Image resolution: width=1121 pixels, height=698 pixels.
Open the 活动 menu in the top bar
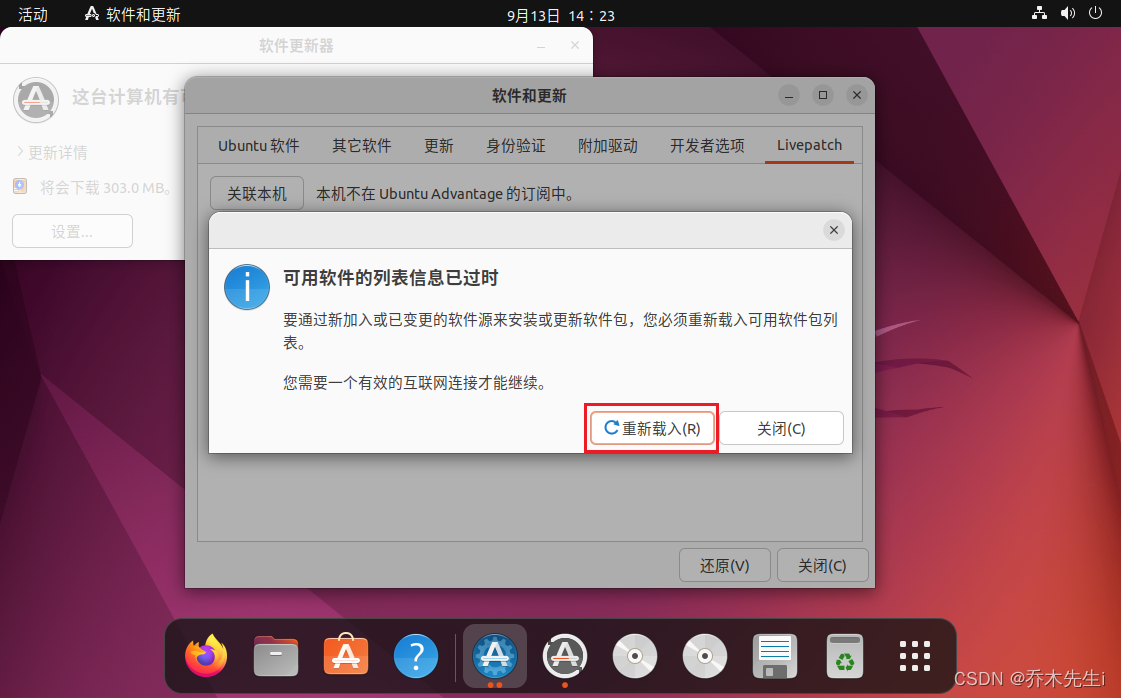(33, 14)
